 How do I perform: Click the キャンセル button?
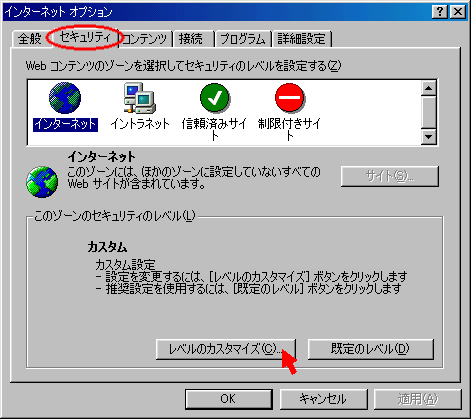tap(323, 399)
